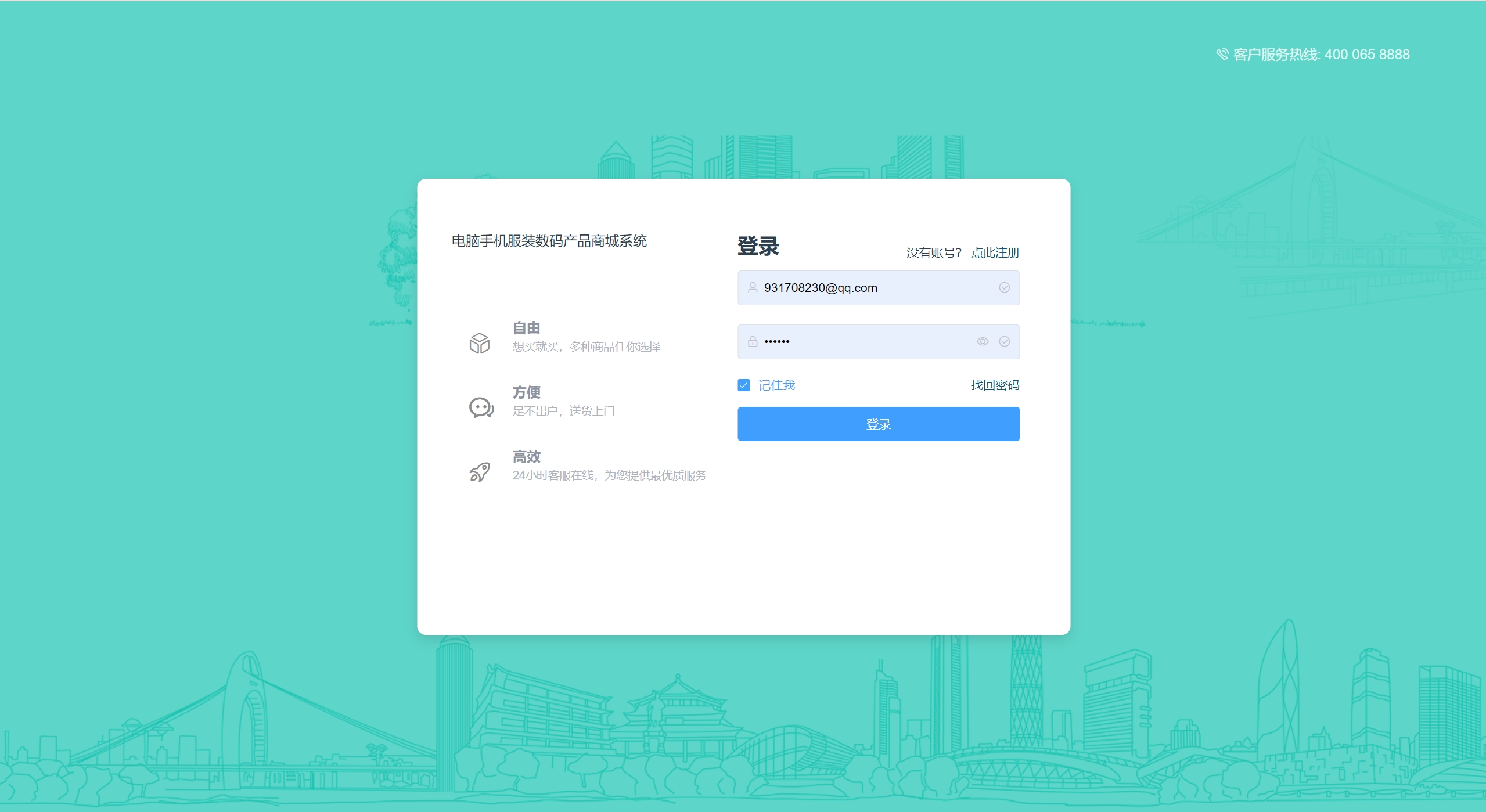Click the validation checkmark in the password field
1486x812 pixels.
(x=1004, y=341)
